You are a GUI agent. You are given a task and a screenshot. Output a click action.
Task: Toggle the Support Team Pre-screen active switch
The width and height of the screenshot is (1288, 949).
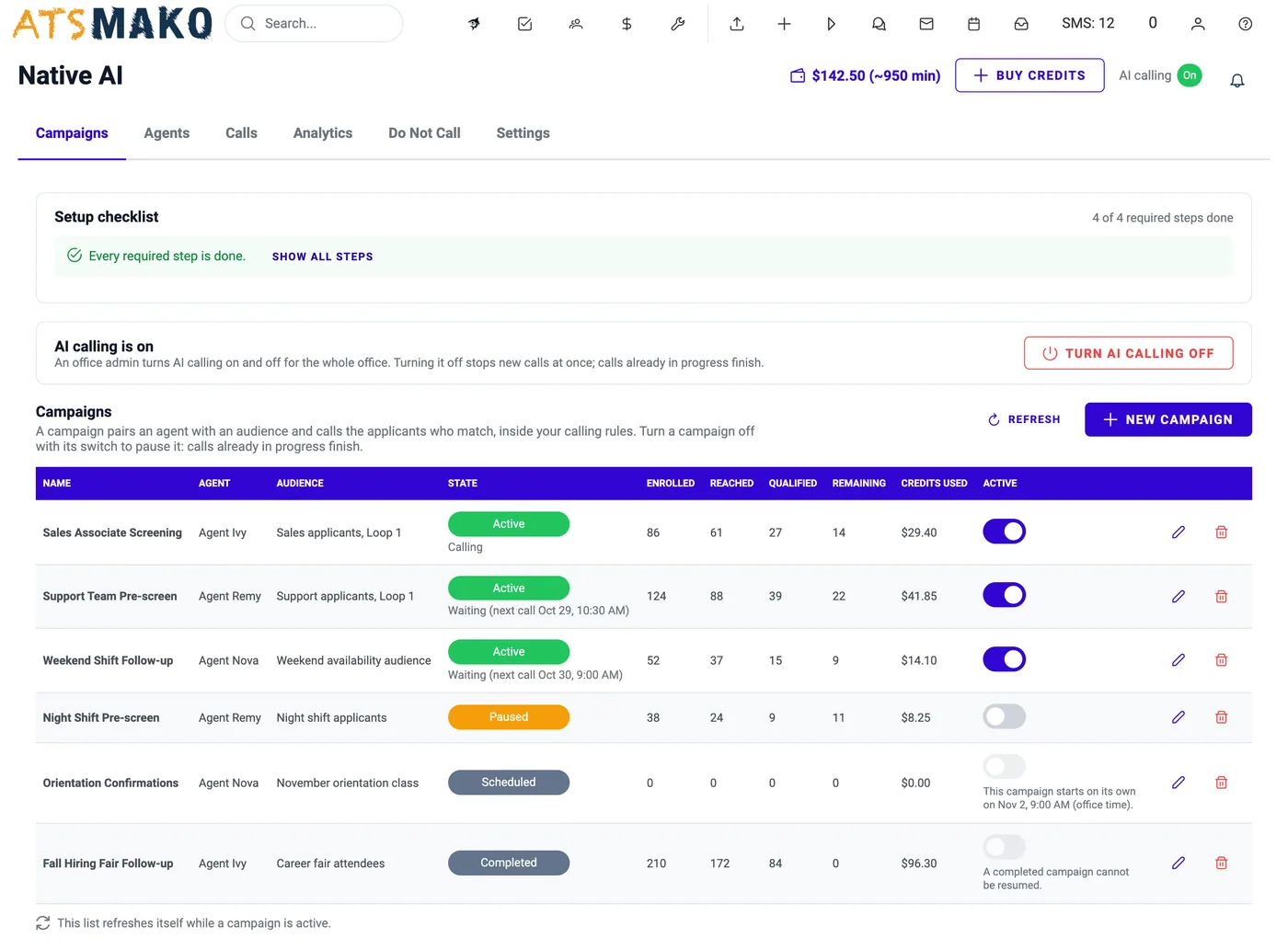[1004, 595]
